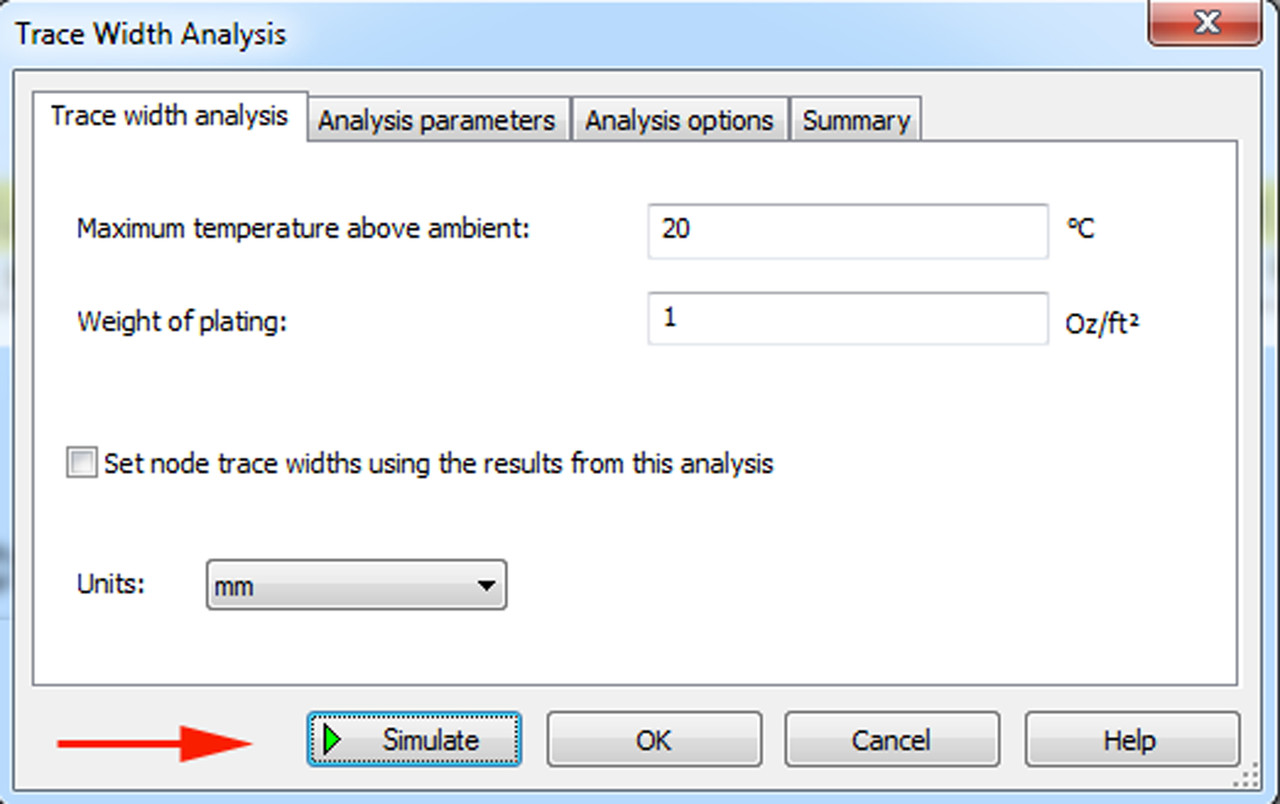This screenshot has height=804, width=1280.
Task: Run the analysis with the Simulate button
Action: tap(414, 740)
